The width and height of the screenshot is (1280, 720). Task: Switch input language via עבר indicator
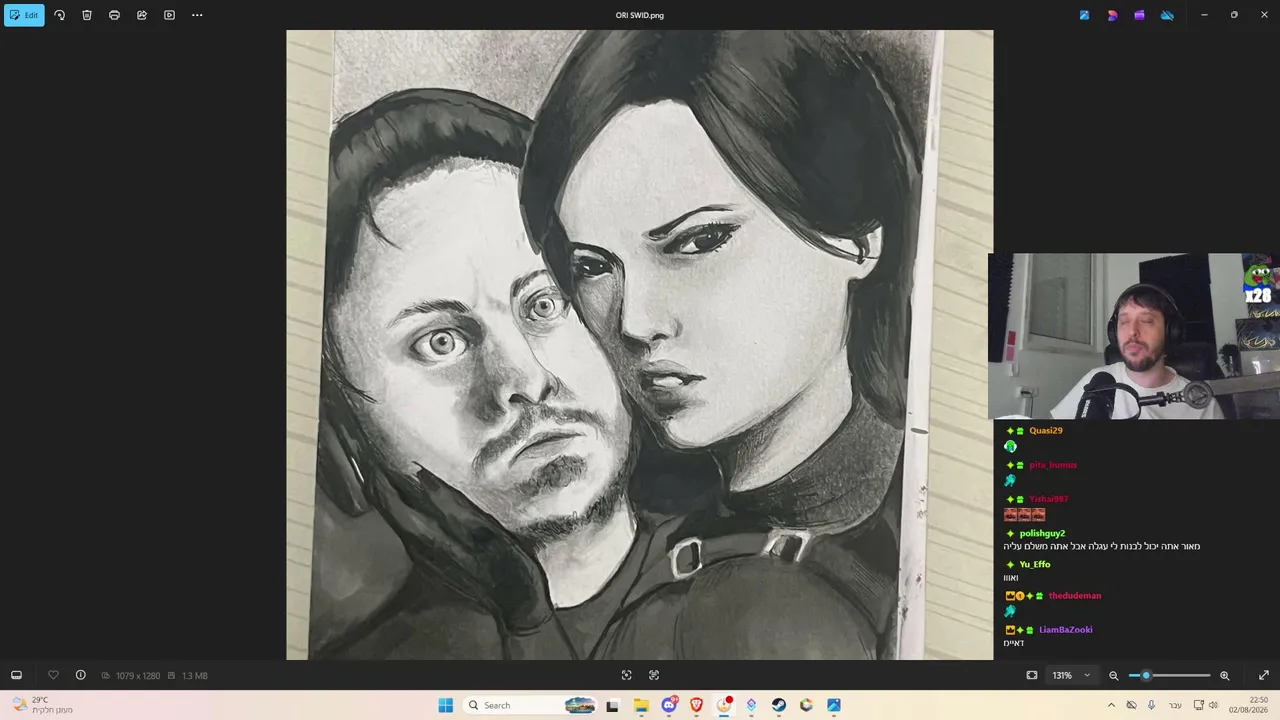click(1175, 705)
